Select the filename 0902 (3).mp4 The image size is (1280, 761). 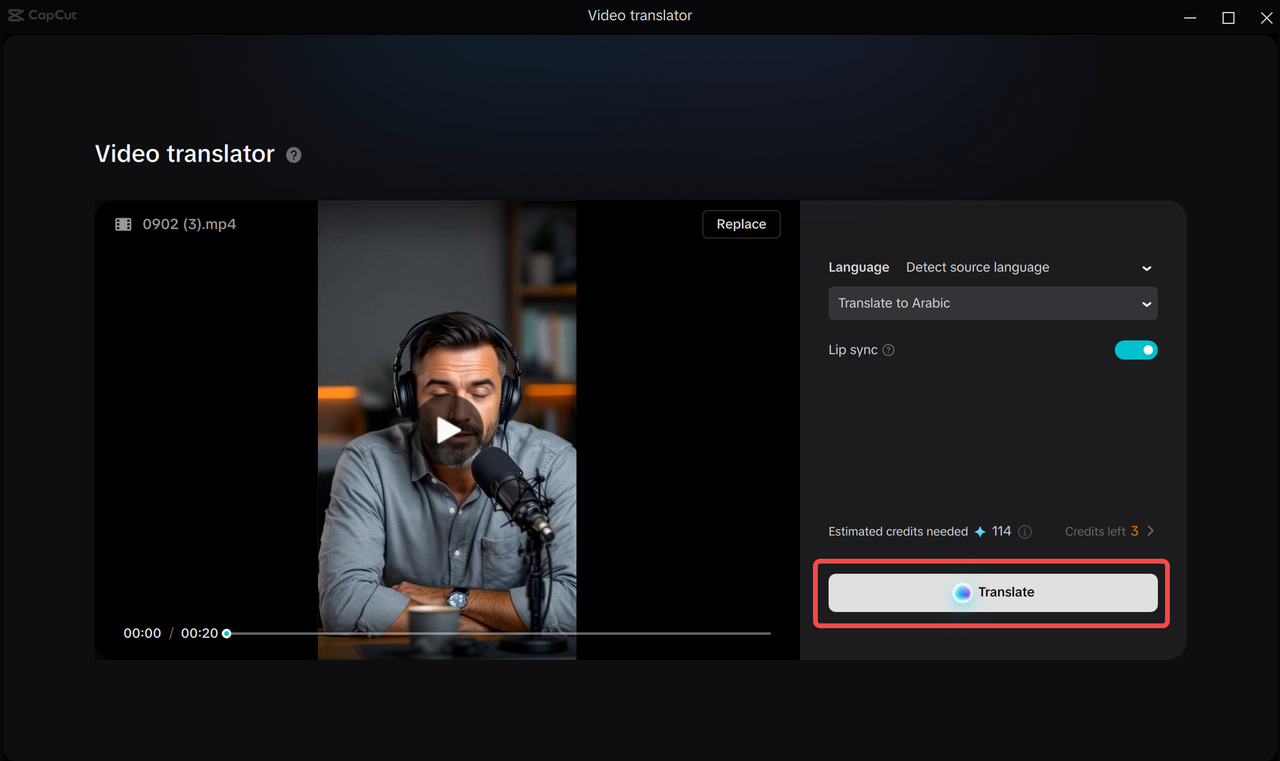(187, 223)
